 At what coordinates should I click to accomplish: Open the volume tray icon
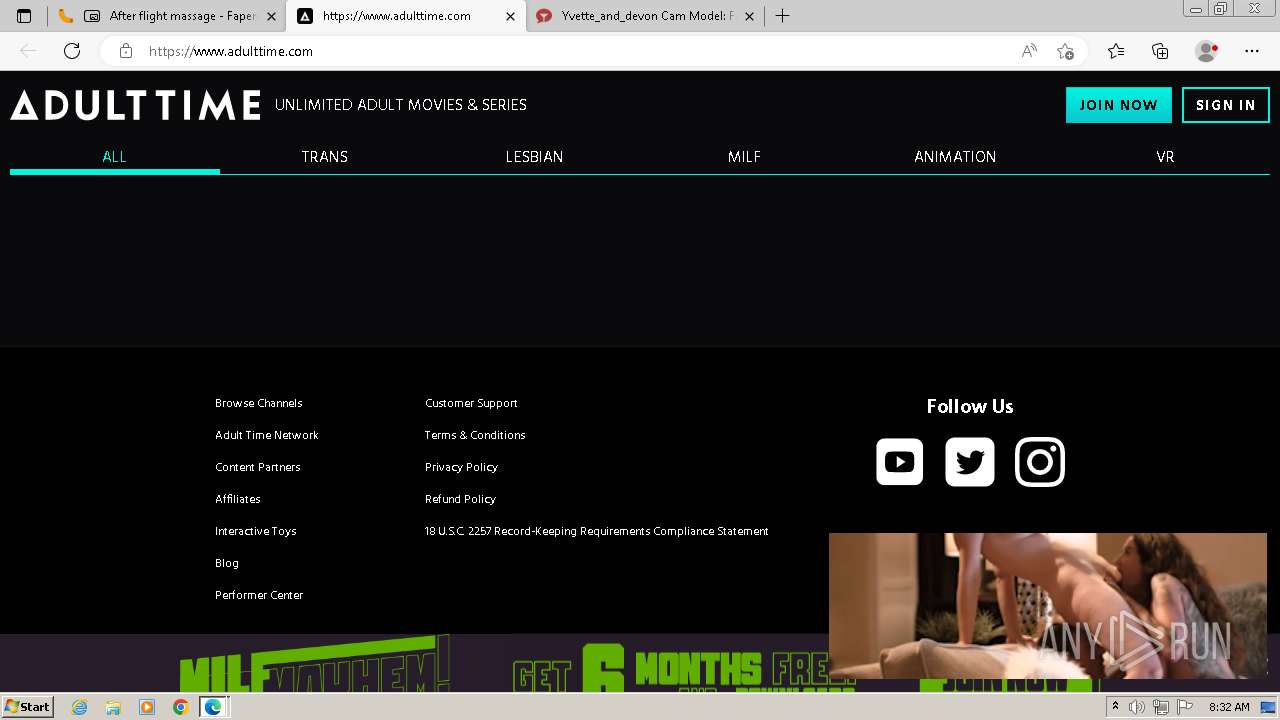point(1136,707)
